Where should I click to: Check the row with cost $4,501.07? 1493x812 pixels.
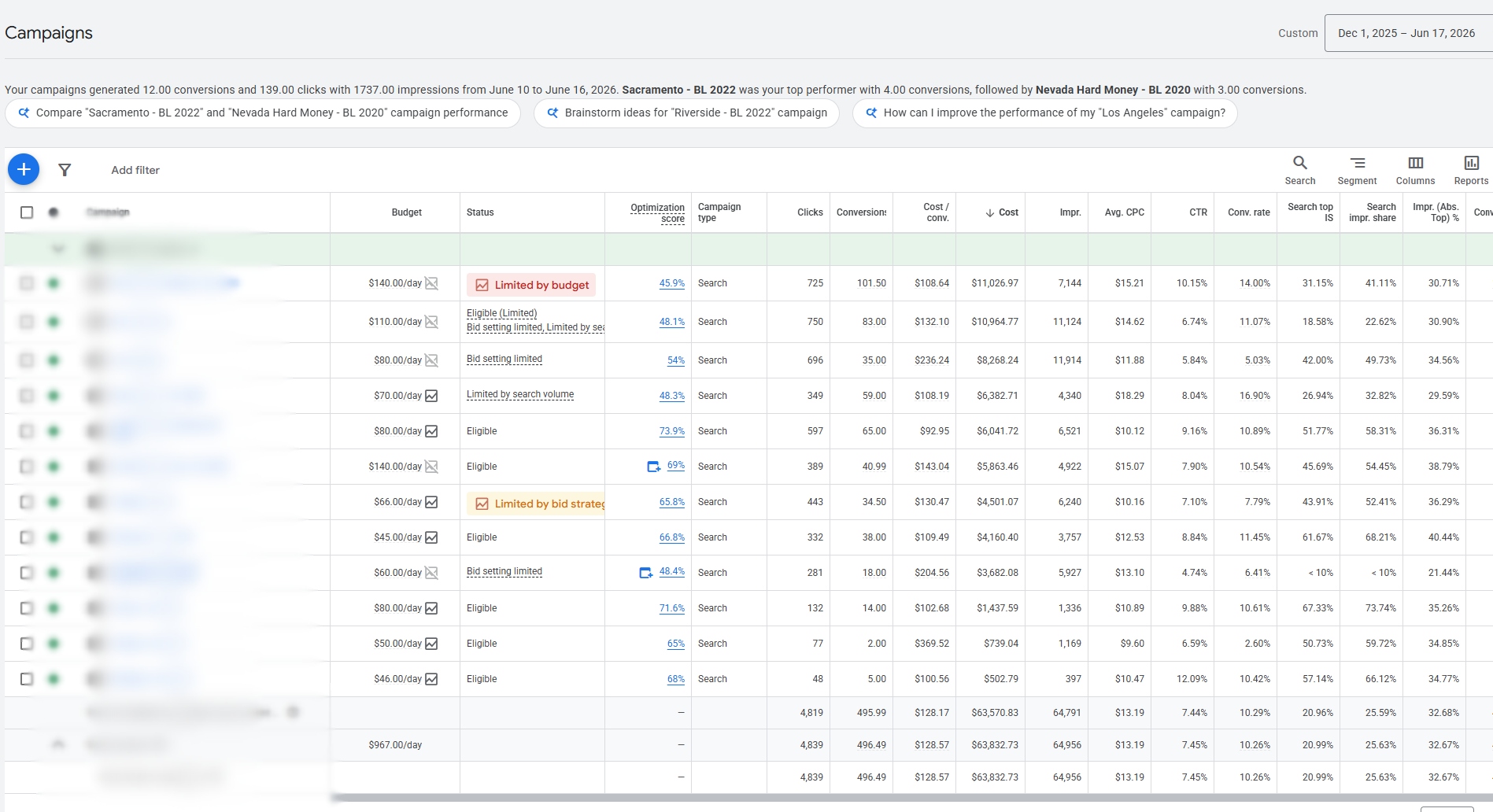pos(27,502)
